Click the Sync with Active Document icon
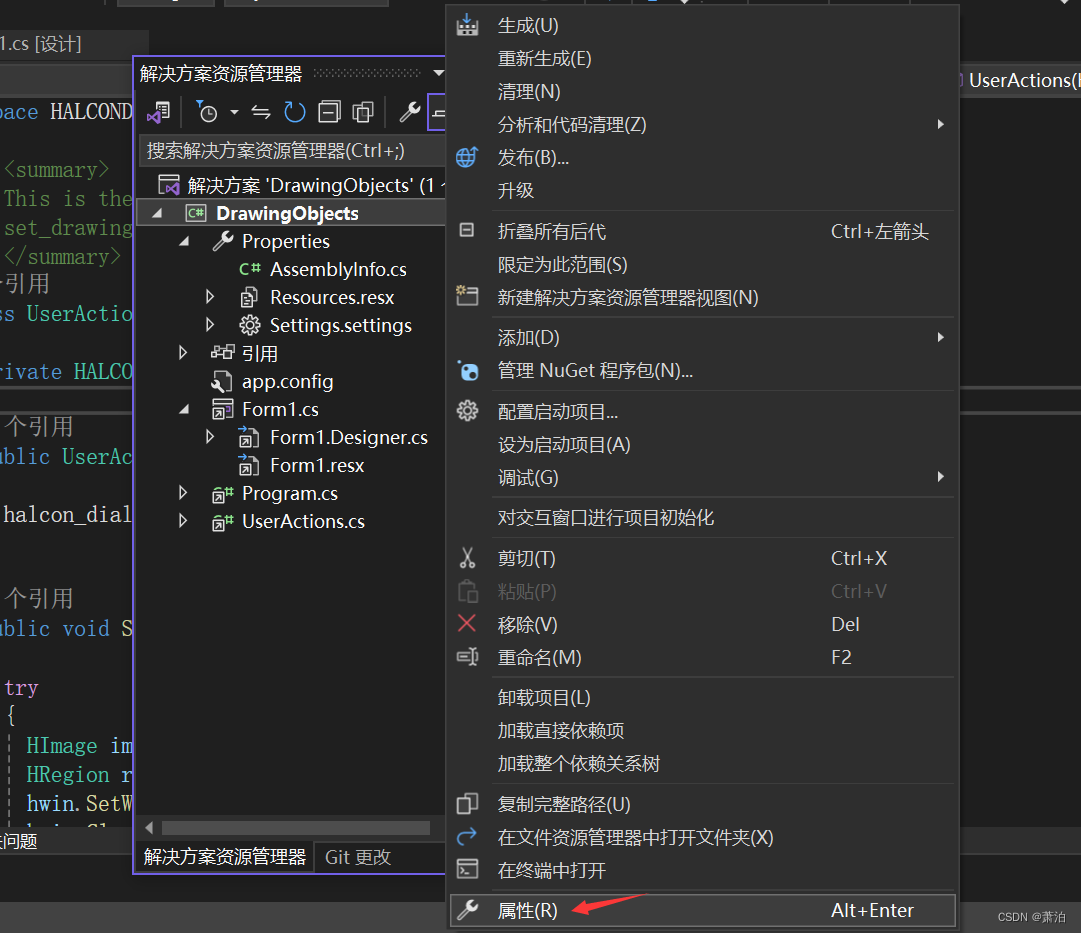Screen dimensions: 1081x933 pos(261,112)
